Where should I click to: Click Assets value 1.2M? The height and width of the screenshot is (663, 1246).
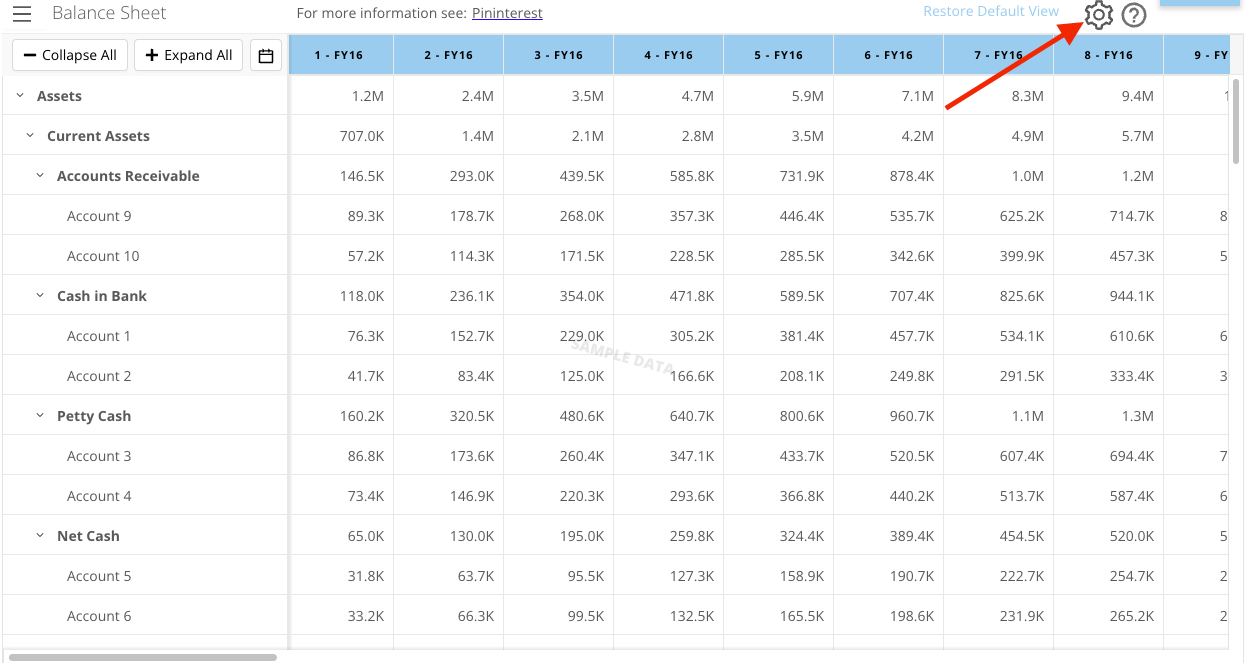pyautogui.click(x=368, y=96)
